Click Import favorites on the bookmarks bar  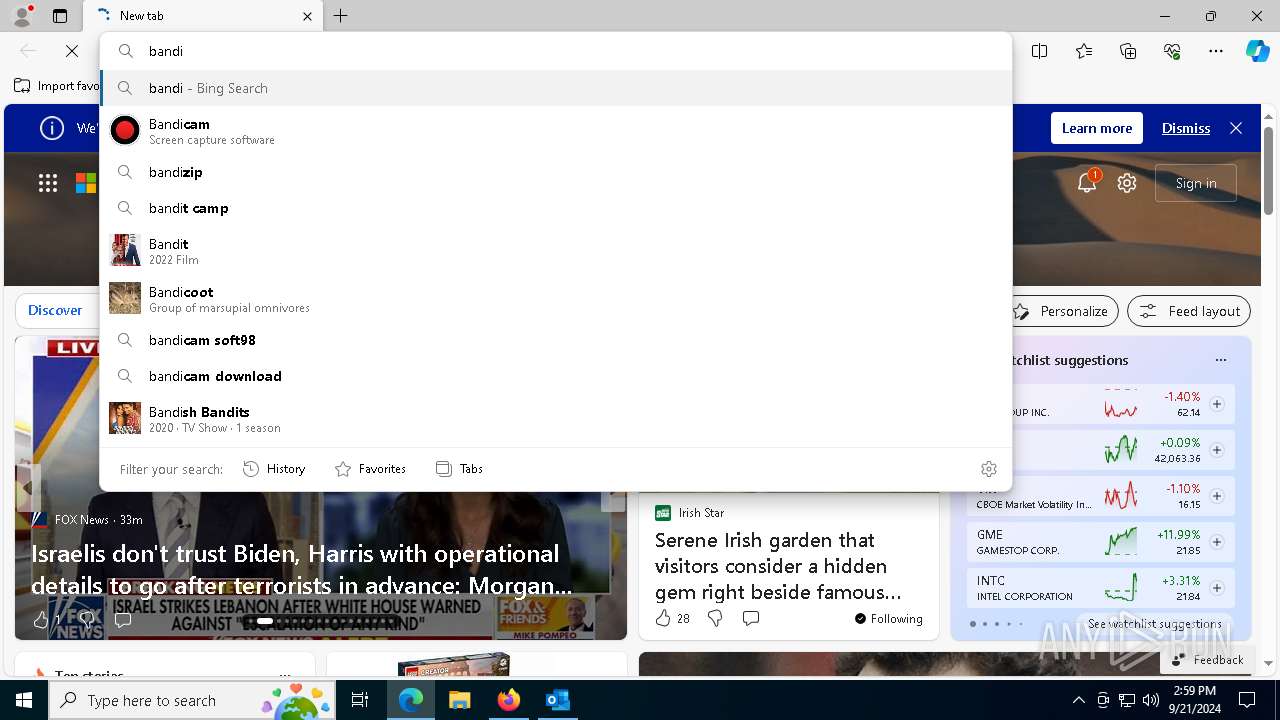pos(57,86)
